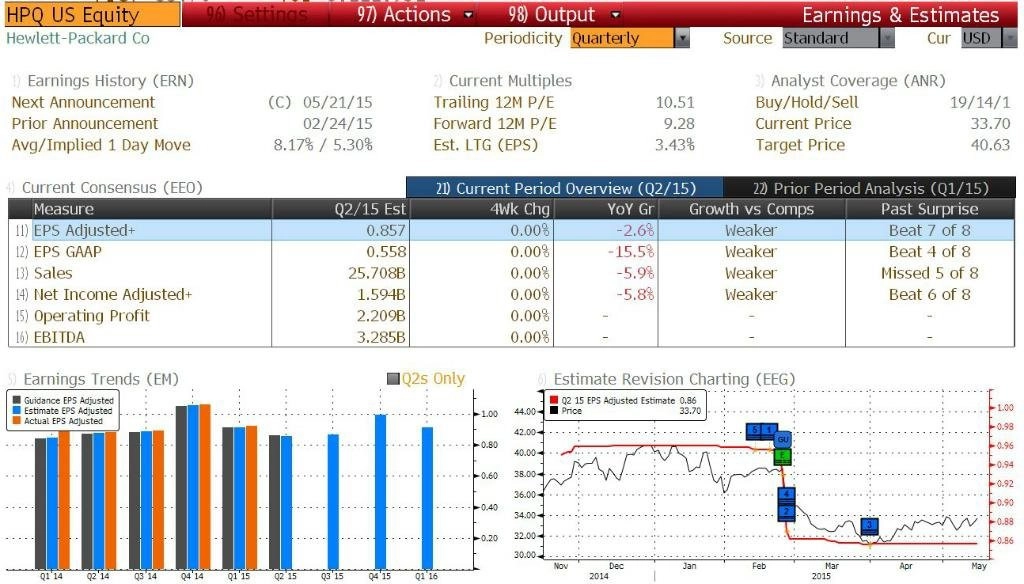Click the black Price legend swatch

tap(554, 411)
